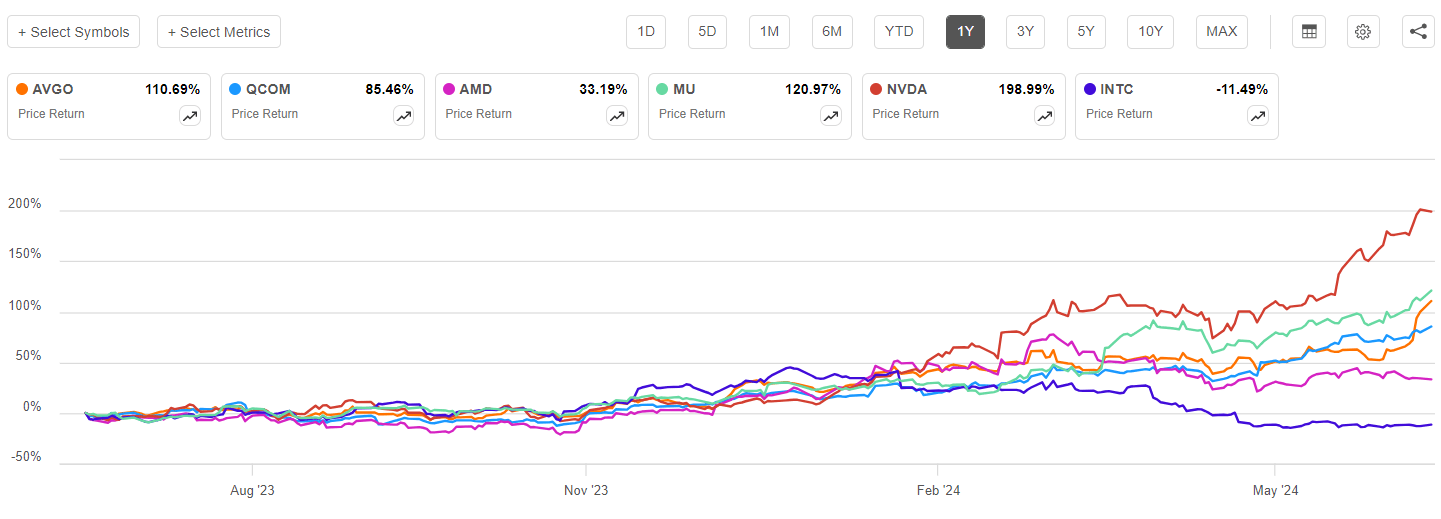Screen dimensions: 1441x519
Task: Click the AMD trend chart icon
Action: pyautogui.click(x=617, y=116)
